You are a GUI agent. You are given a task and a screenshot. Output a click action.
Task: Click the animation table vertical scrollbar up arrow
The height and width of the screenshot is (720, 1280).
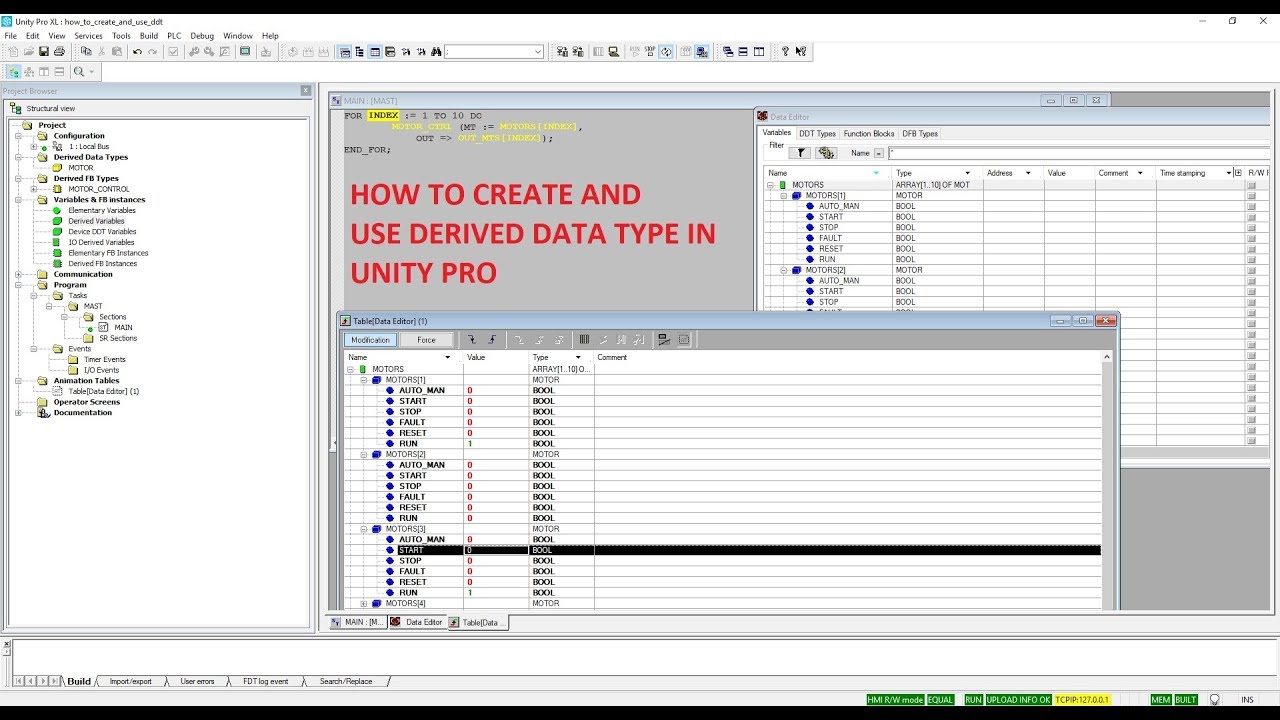click(1106, 357)
